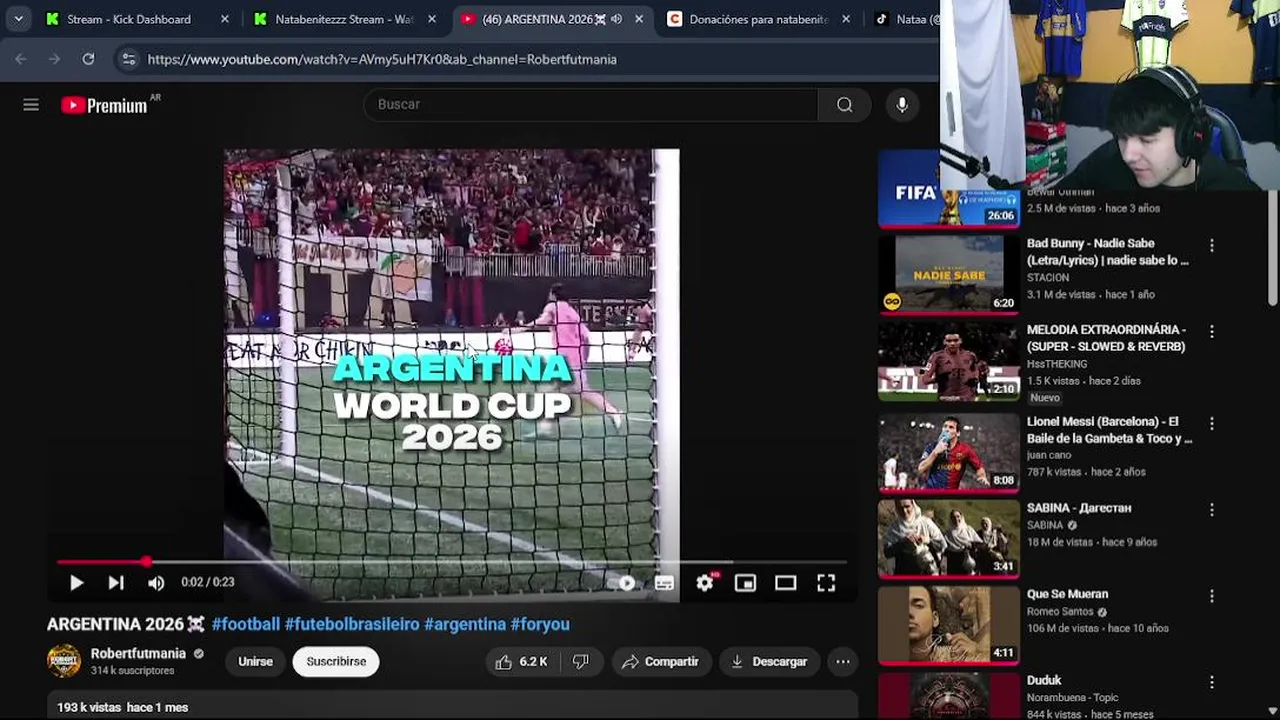Click the 314 k suscriptores text
Screen dimensions: 1280x720
(132, 671)
